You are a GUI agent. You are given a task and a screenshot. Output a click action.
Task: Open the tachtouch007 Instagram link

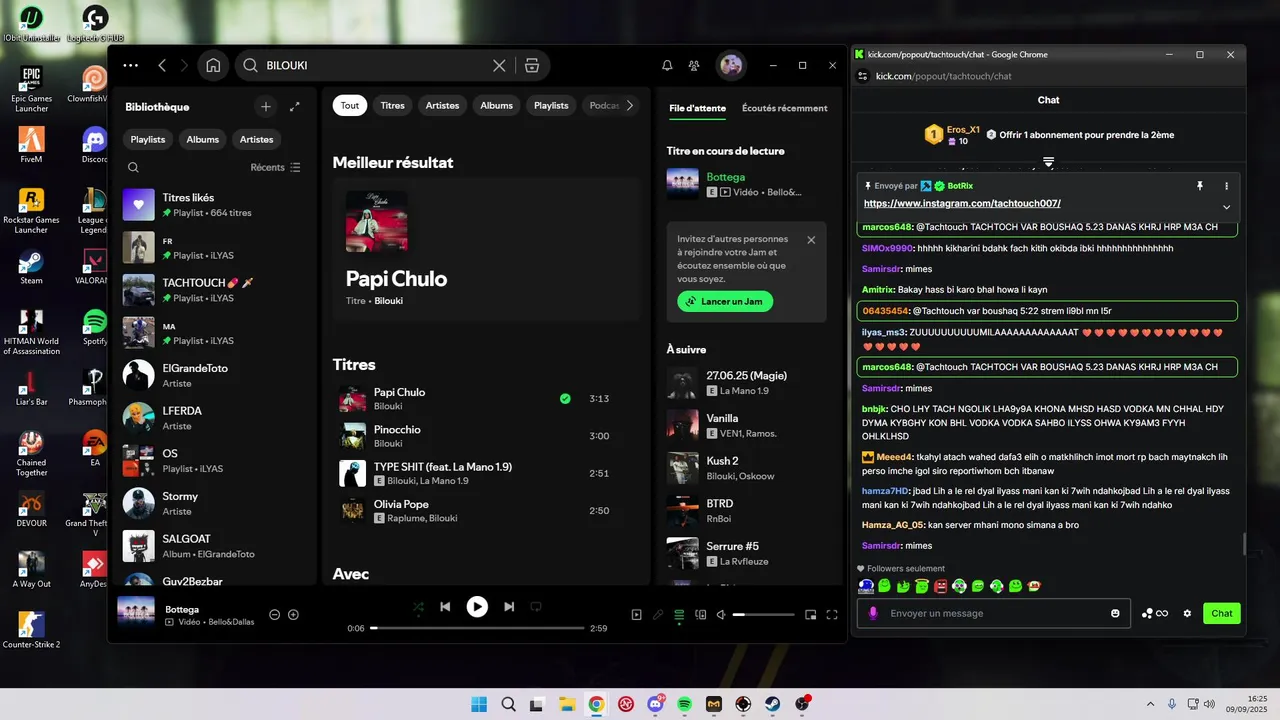pyautogui.click(x=962, y=203)
